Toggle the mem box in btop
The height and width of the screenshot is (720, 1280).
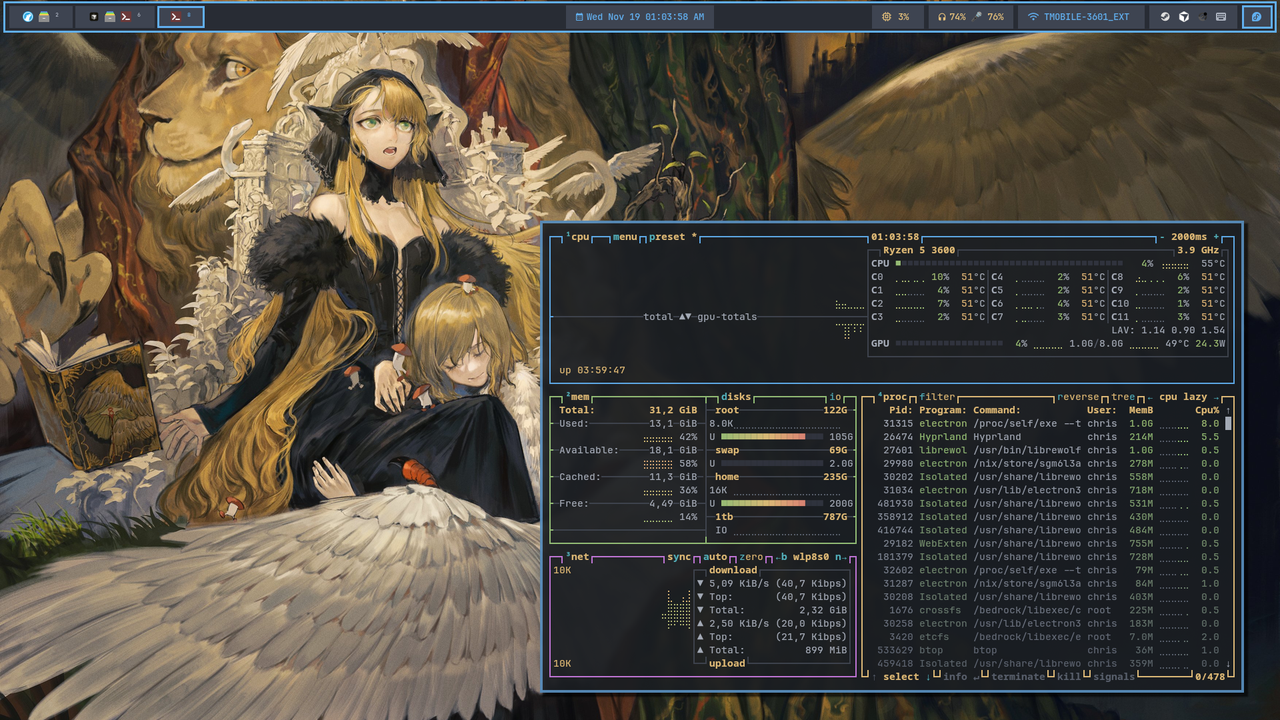[x=579, y=397]
